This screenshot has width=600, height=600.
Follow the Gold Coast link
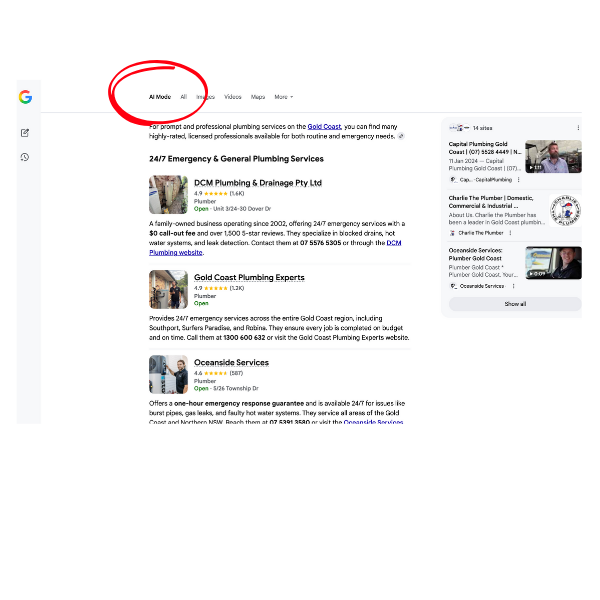pyautogui.click(x=324, y=127)
